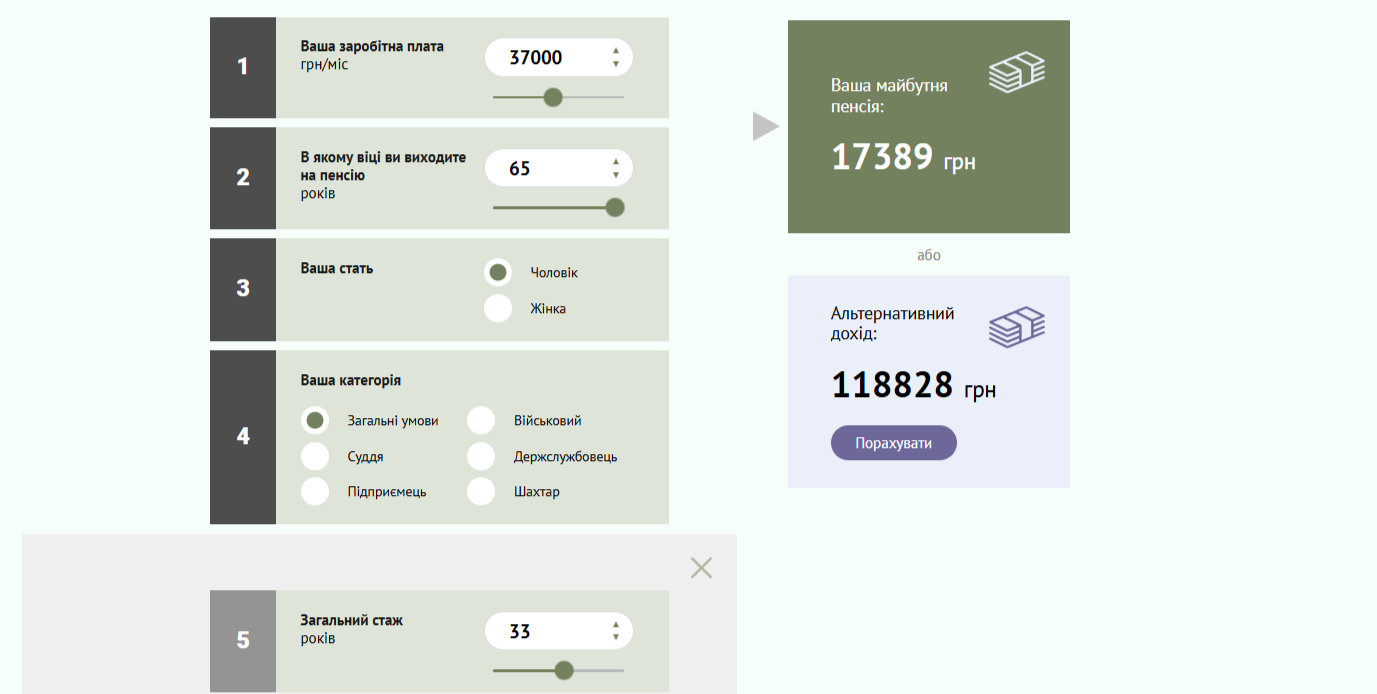
Task: Click the salary slider handle
Action: tap(552, 97)
